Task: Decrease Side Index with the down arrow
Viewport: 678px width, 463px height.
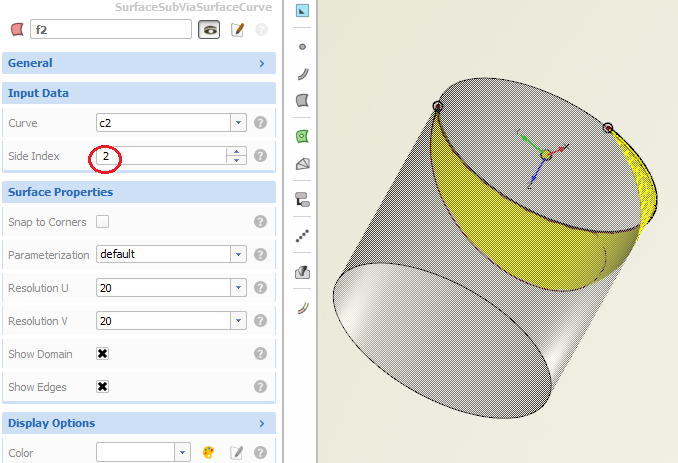Action: [236, 160]
